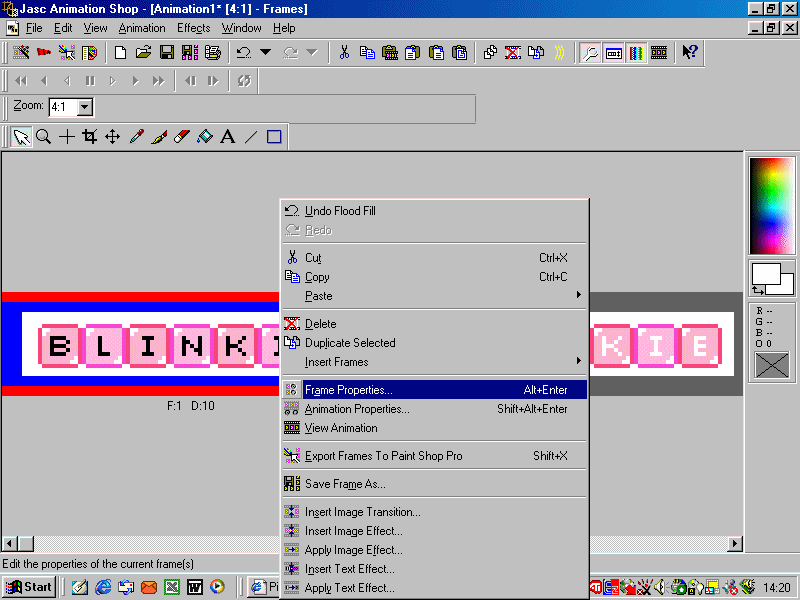800x600 pixels.
Task: Launch Internet Explorer from quick launch
Action: point(103,587)
